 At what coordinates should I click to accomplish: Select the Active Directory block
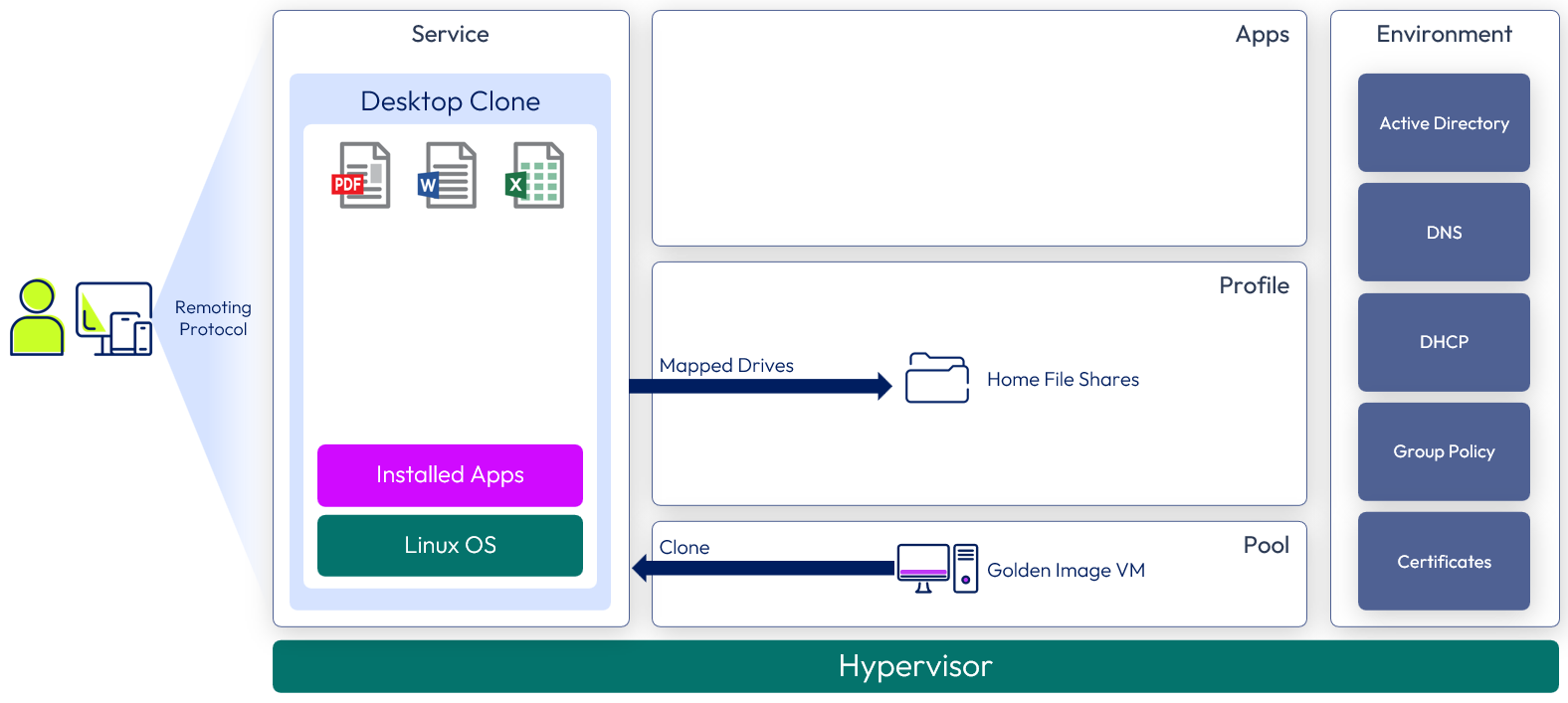click(1443, 123)
